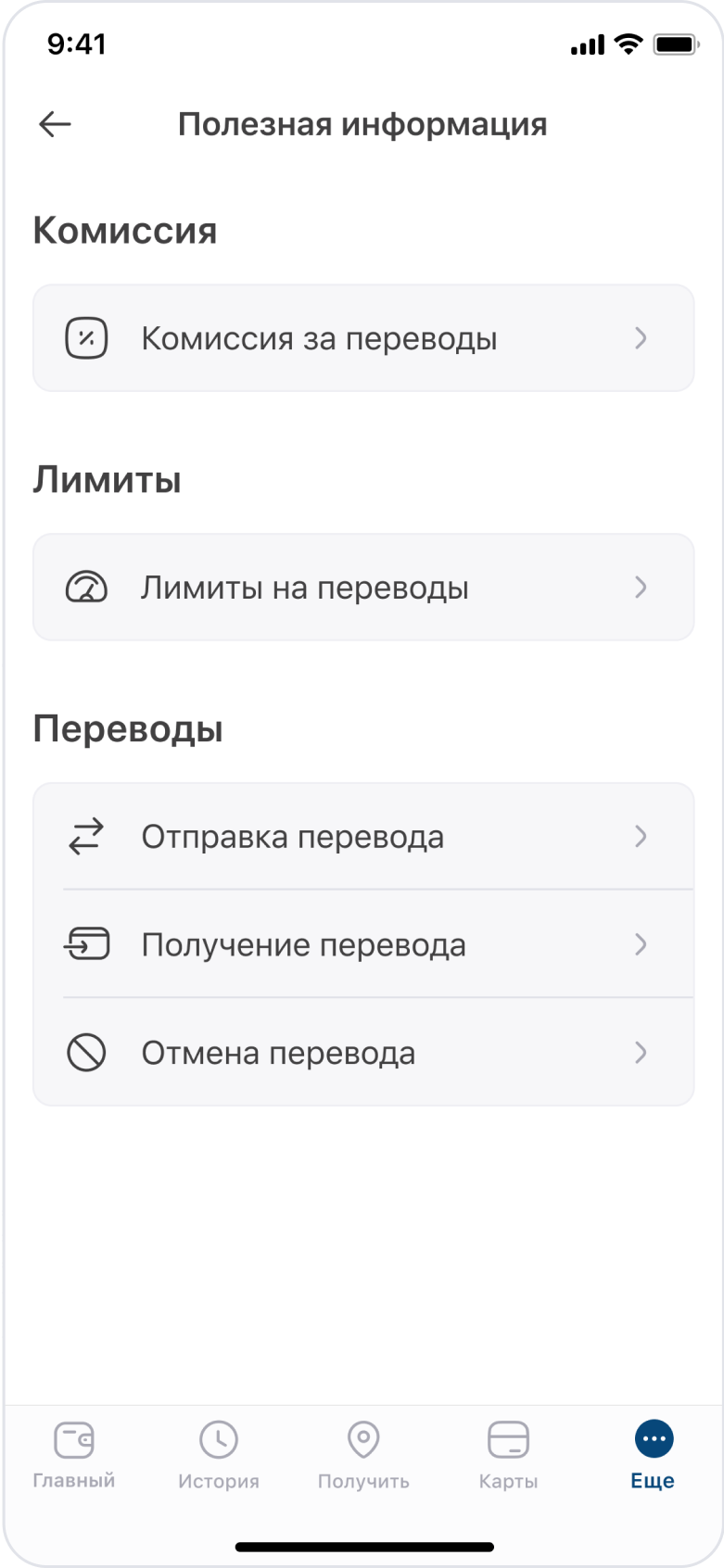
Task: Tap the wallet icon for Главный
Action: coord(74,1440)
